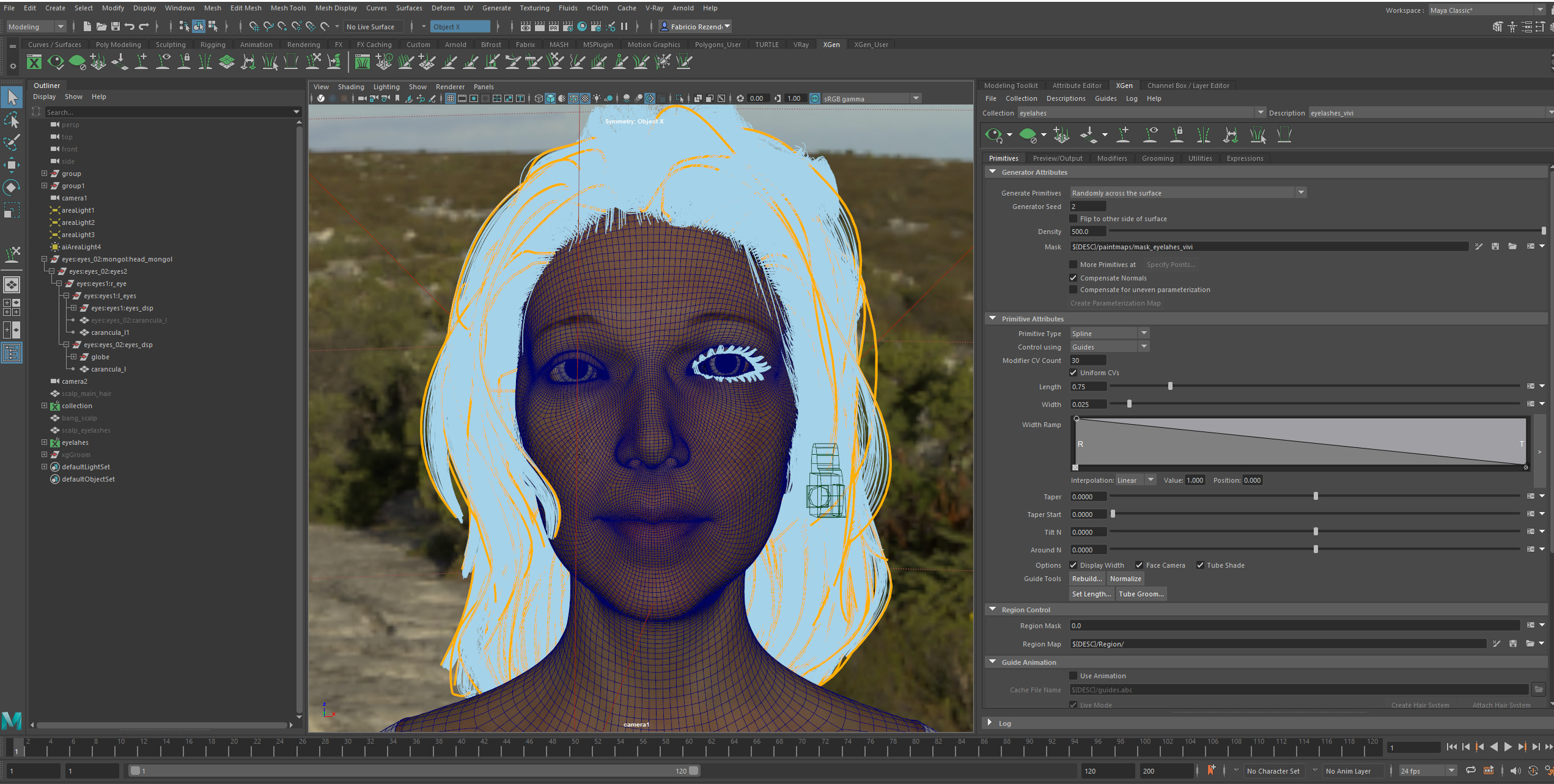Collapse Region Control section
This screenshot has height=784, width=1554.
(993, 610)
